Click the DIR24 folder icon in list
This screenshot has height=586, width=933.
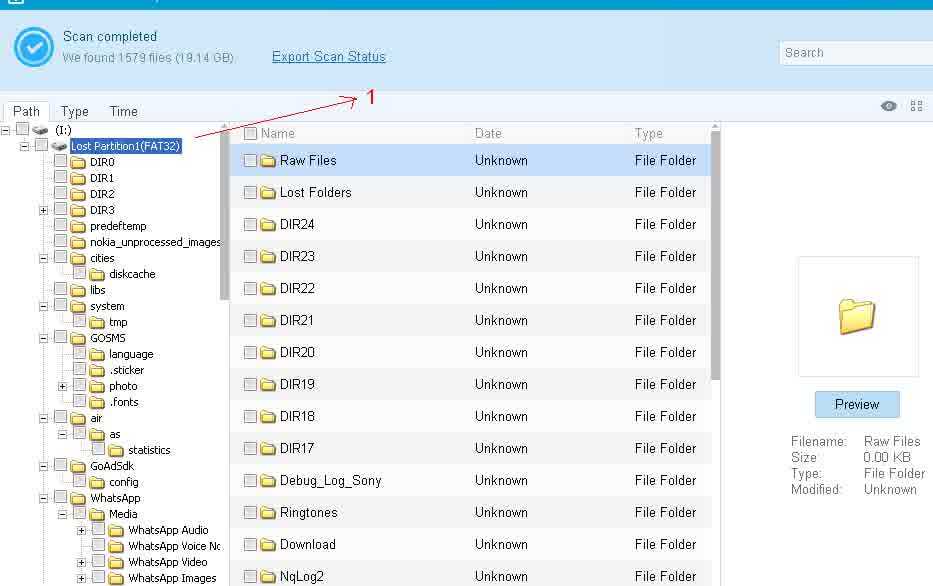[x=268, y=225]
